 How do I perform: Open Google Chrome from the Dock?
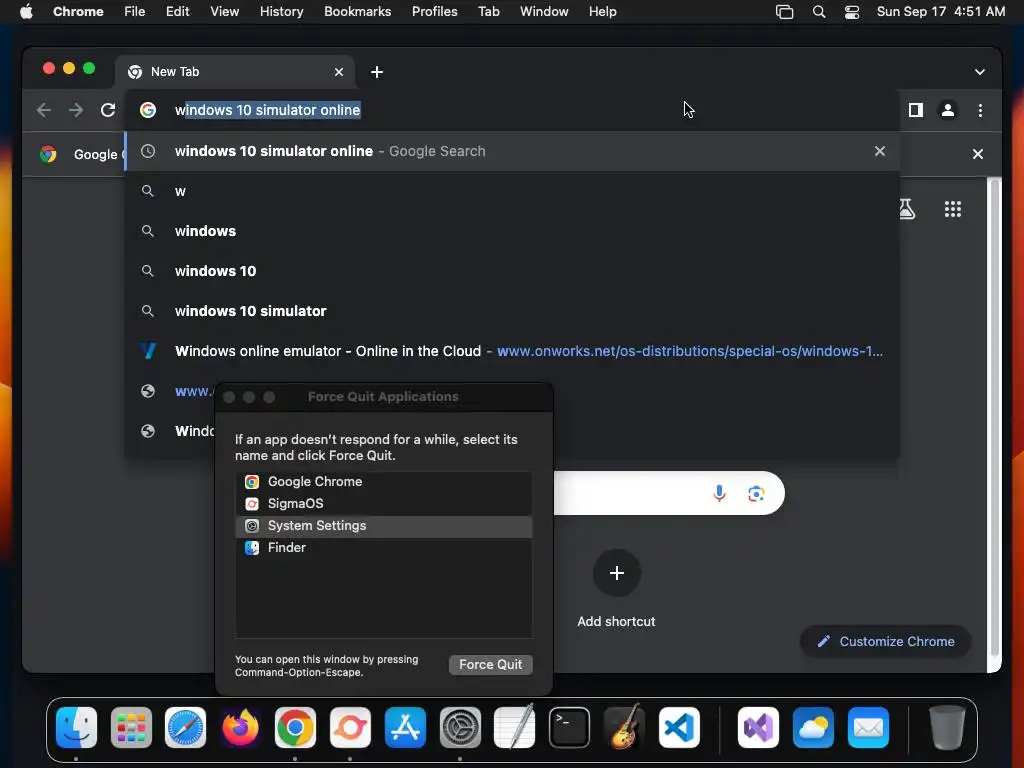295,727
